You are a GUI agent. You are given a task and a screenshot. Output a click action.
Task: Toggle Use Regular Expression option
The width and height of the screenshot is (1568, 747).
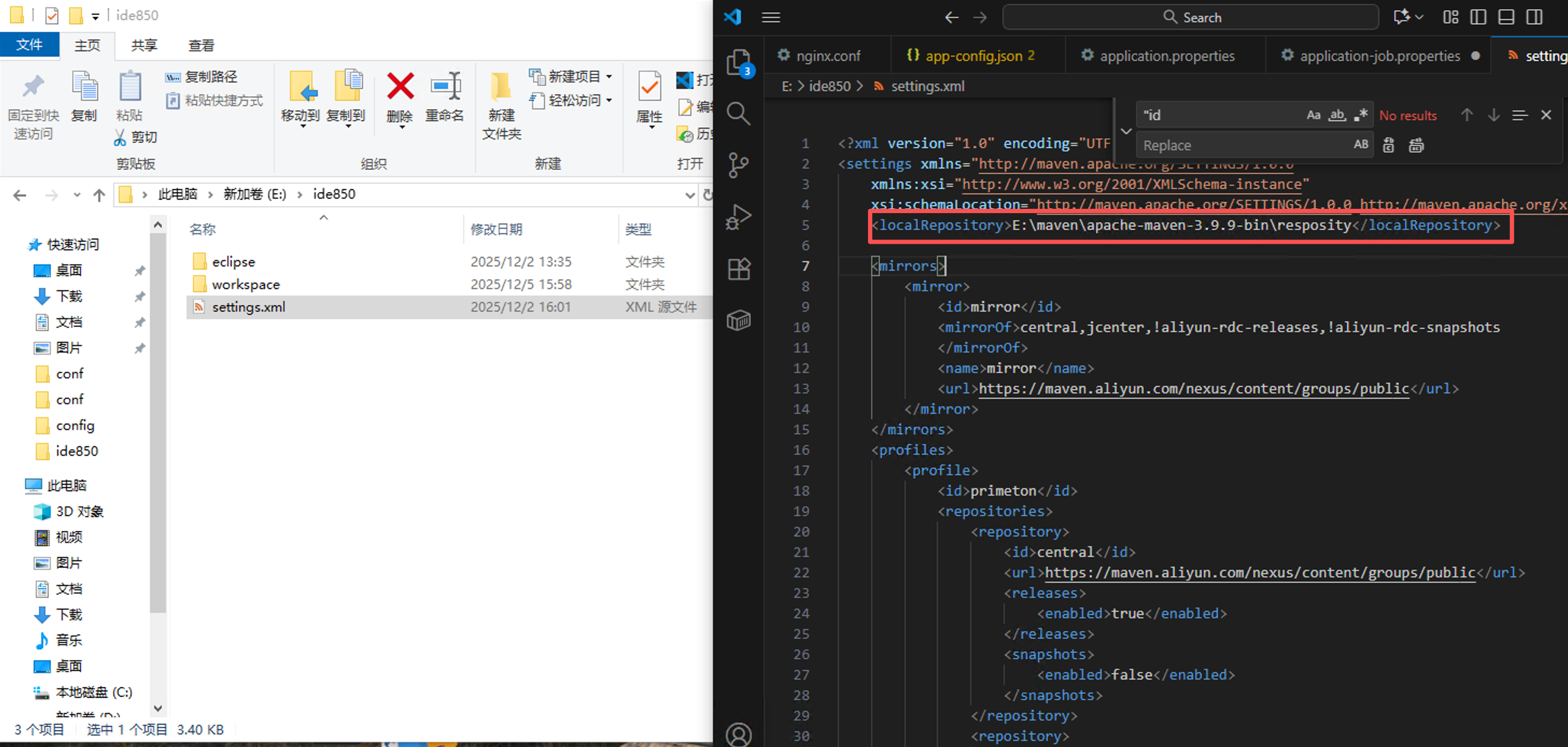click(1361, 115)
